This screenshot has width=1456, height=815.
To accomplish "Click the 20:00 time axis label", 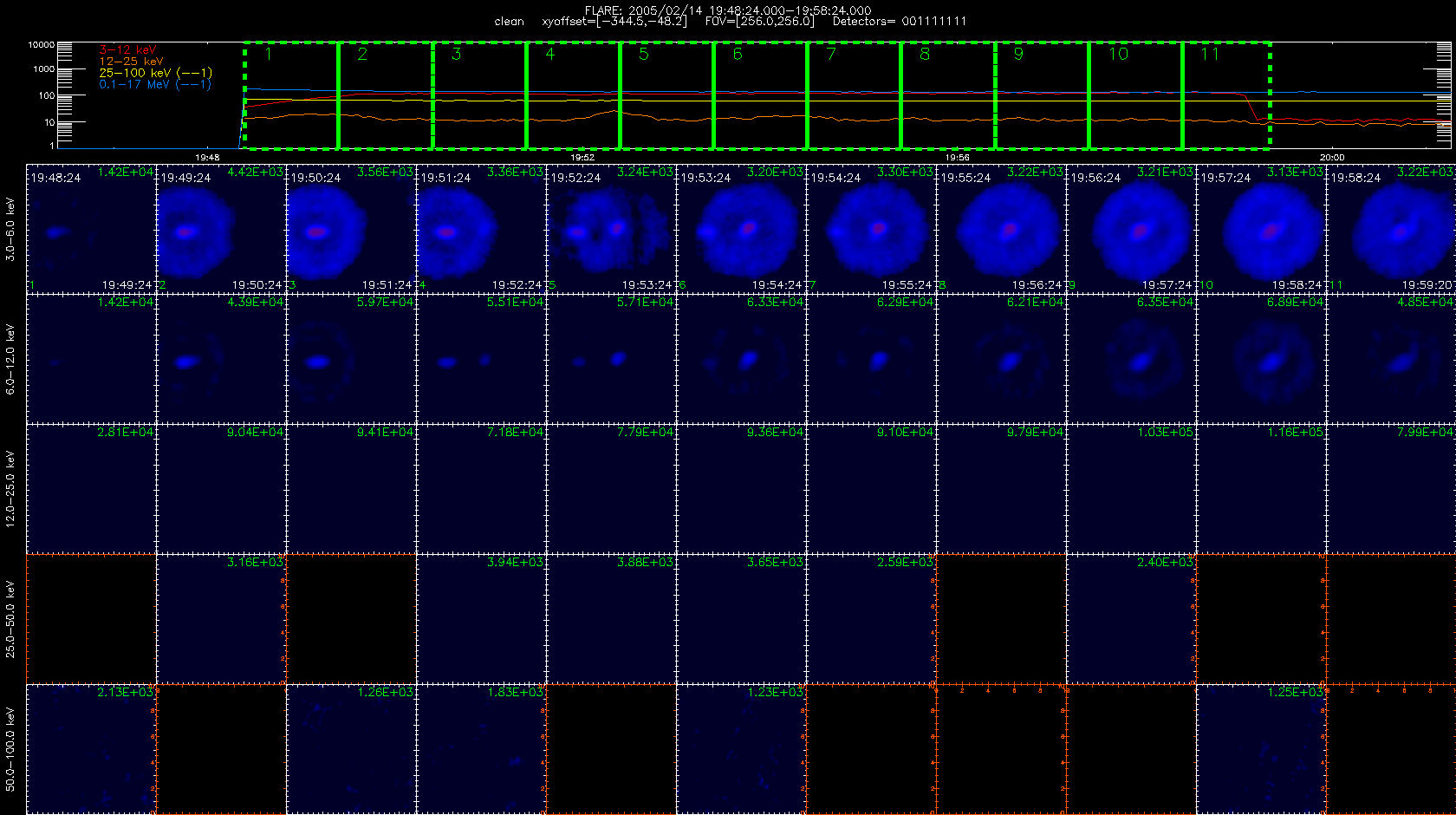I will pos(1332,158).
